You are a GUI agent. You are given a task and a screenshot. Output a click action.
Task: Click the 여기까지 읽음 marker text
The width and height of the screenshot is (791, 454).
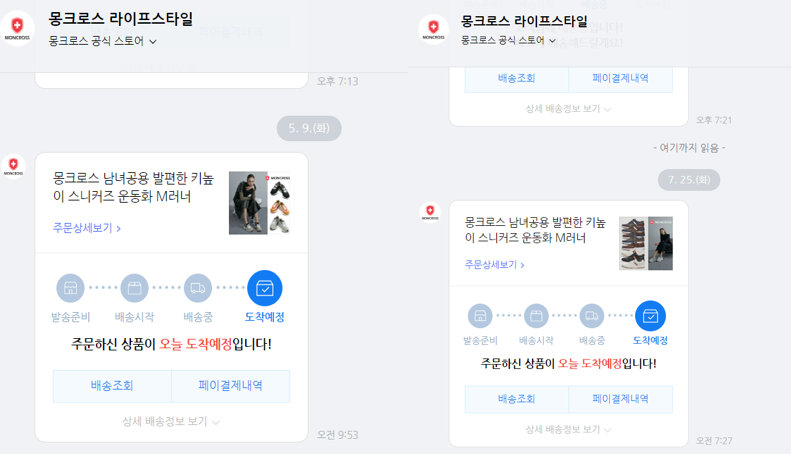[689, 148]
